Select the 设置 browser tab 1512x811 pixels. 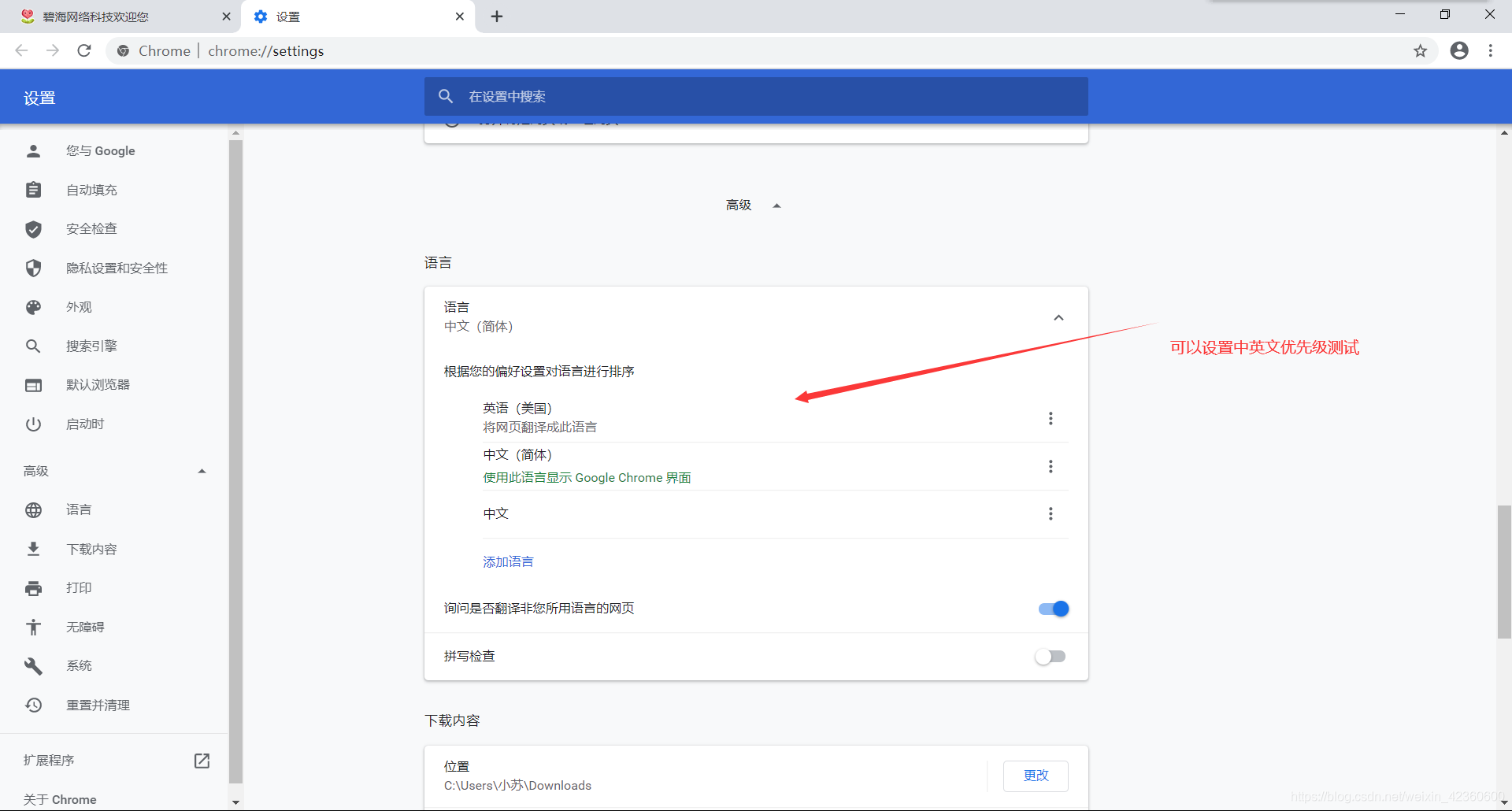(358, 17)
